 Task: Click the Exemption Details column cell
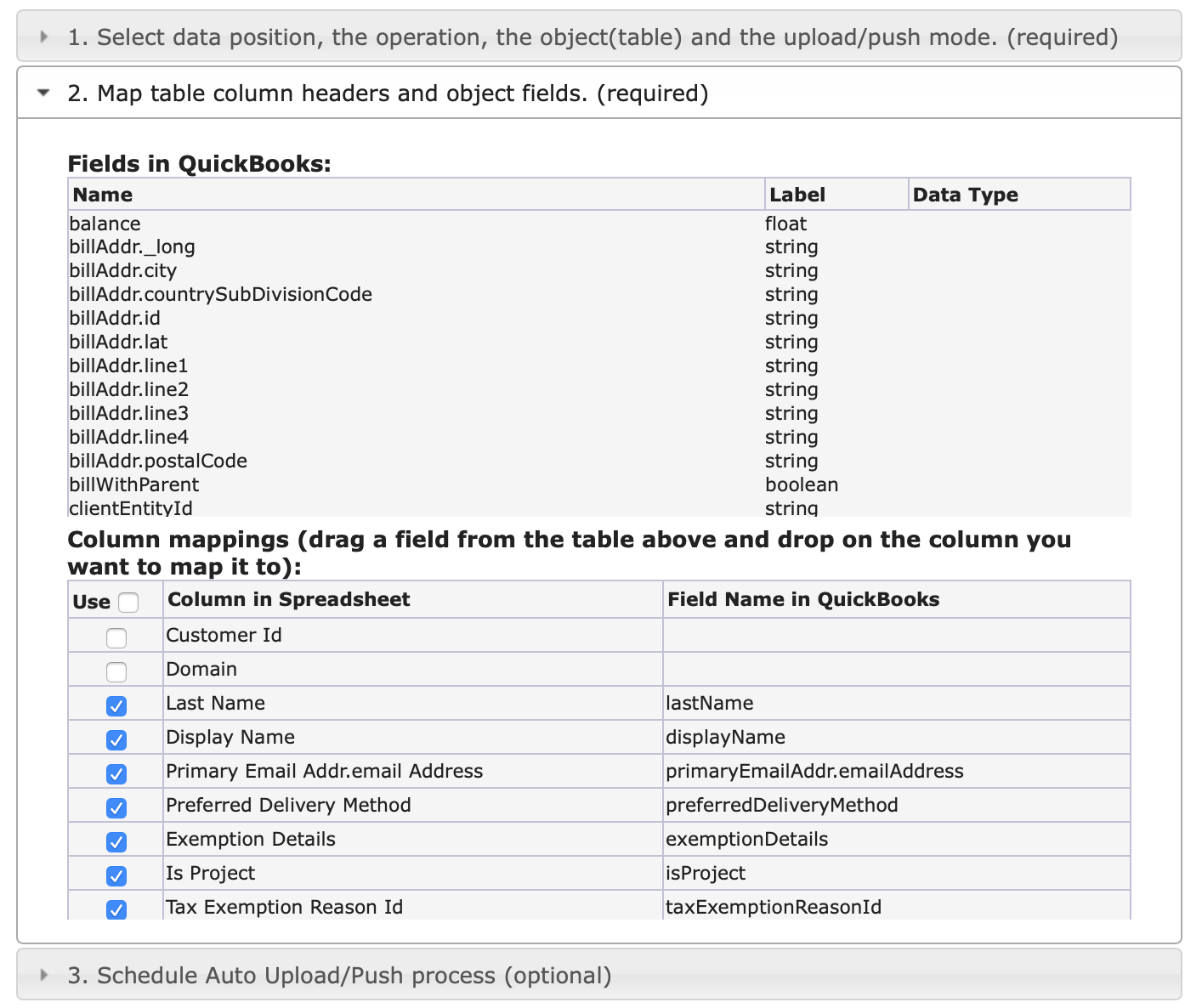point(413,839)
